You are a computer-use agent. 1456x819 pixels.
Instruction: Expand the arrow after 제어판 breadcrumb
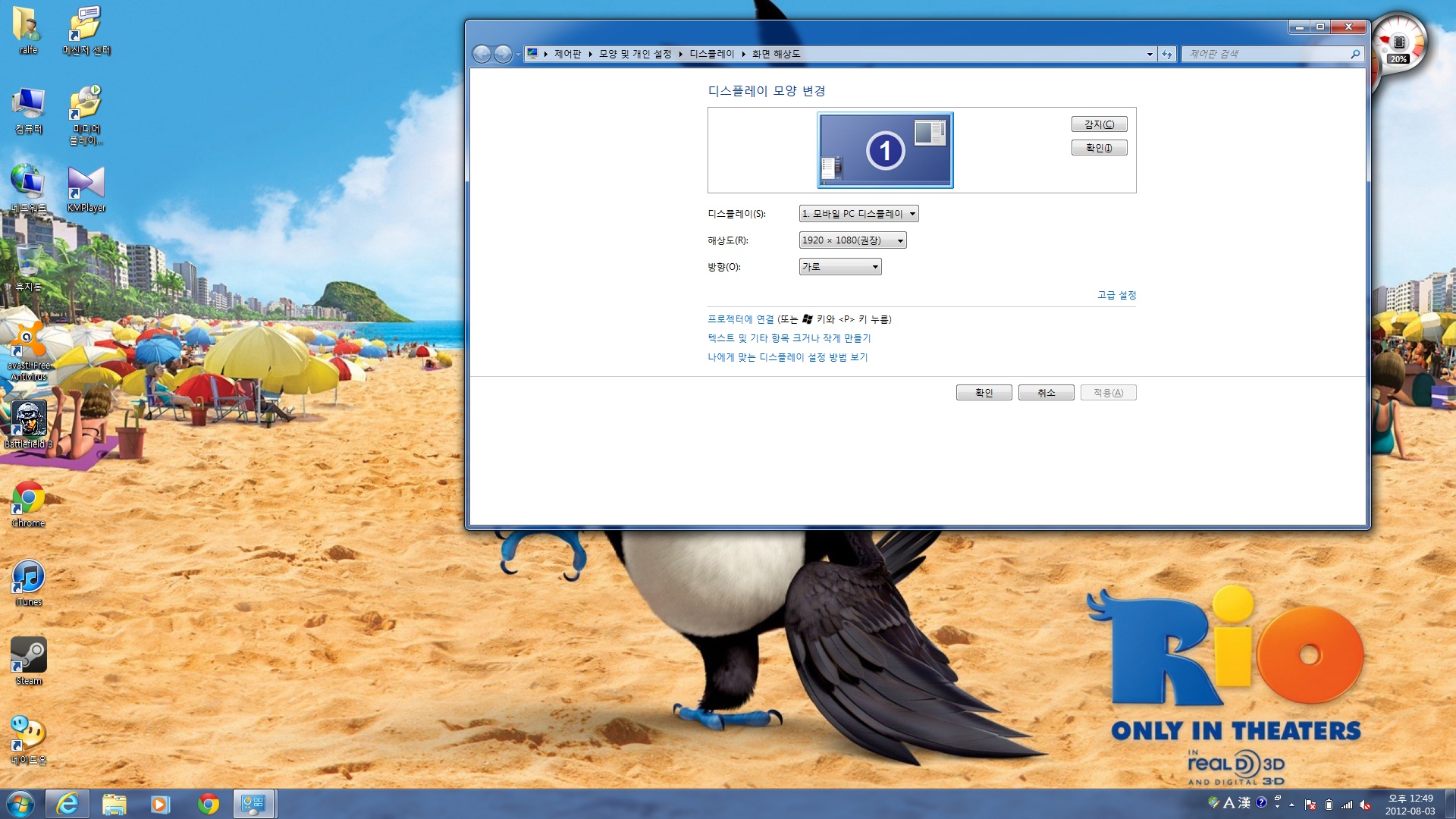pos(590,54)
